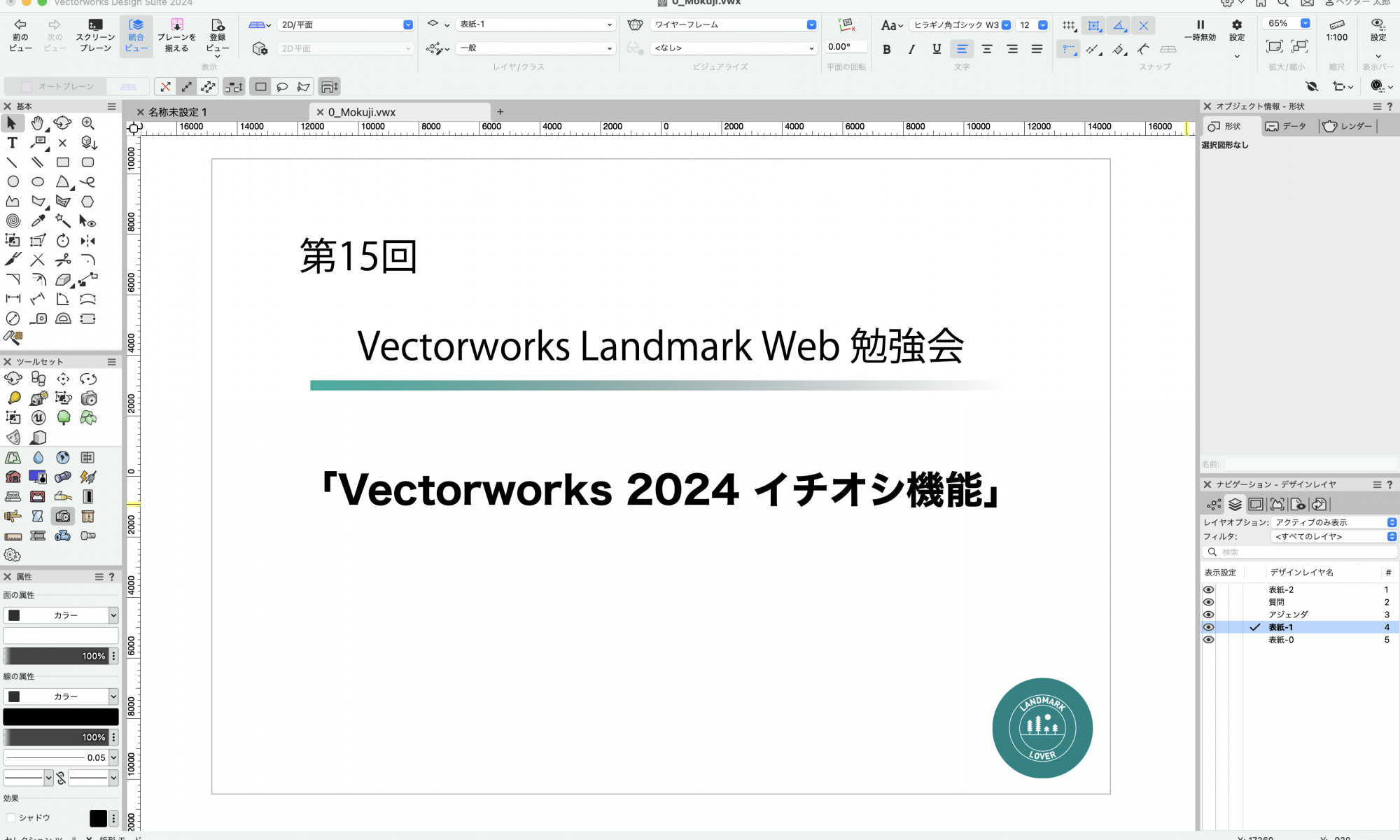1400x840 pixels.
Task: Select the Pan hand tool
Action: coord(37,123)
